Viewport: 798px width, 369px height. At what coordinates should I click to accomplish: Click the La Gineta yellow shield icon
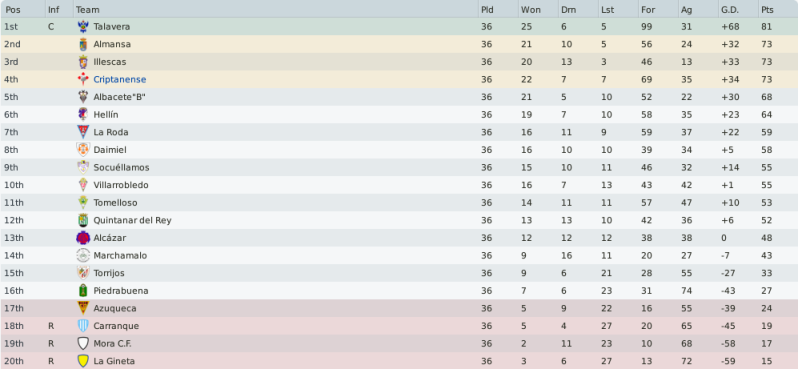click(83, 361)
